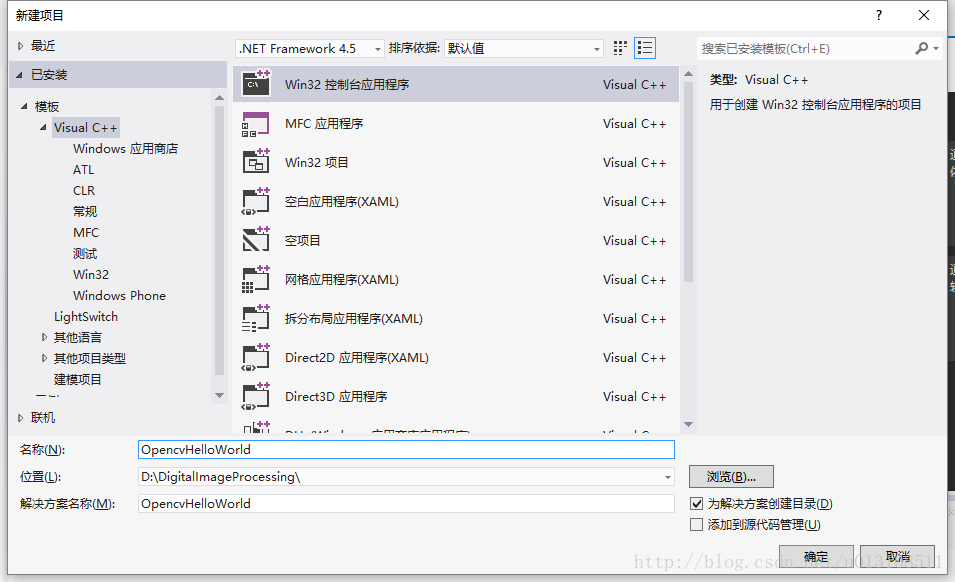Select MFC 应用程序 template text
The width and height of the screenshot is (955, 582).
[324, 124]
